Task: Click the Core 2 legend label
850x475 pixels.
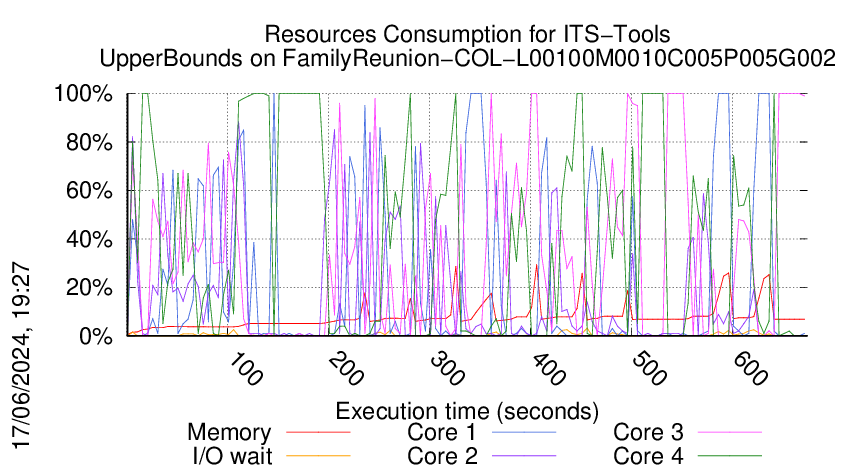Action: (442, 457)
